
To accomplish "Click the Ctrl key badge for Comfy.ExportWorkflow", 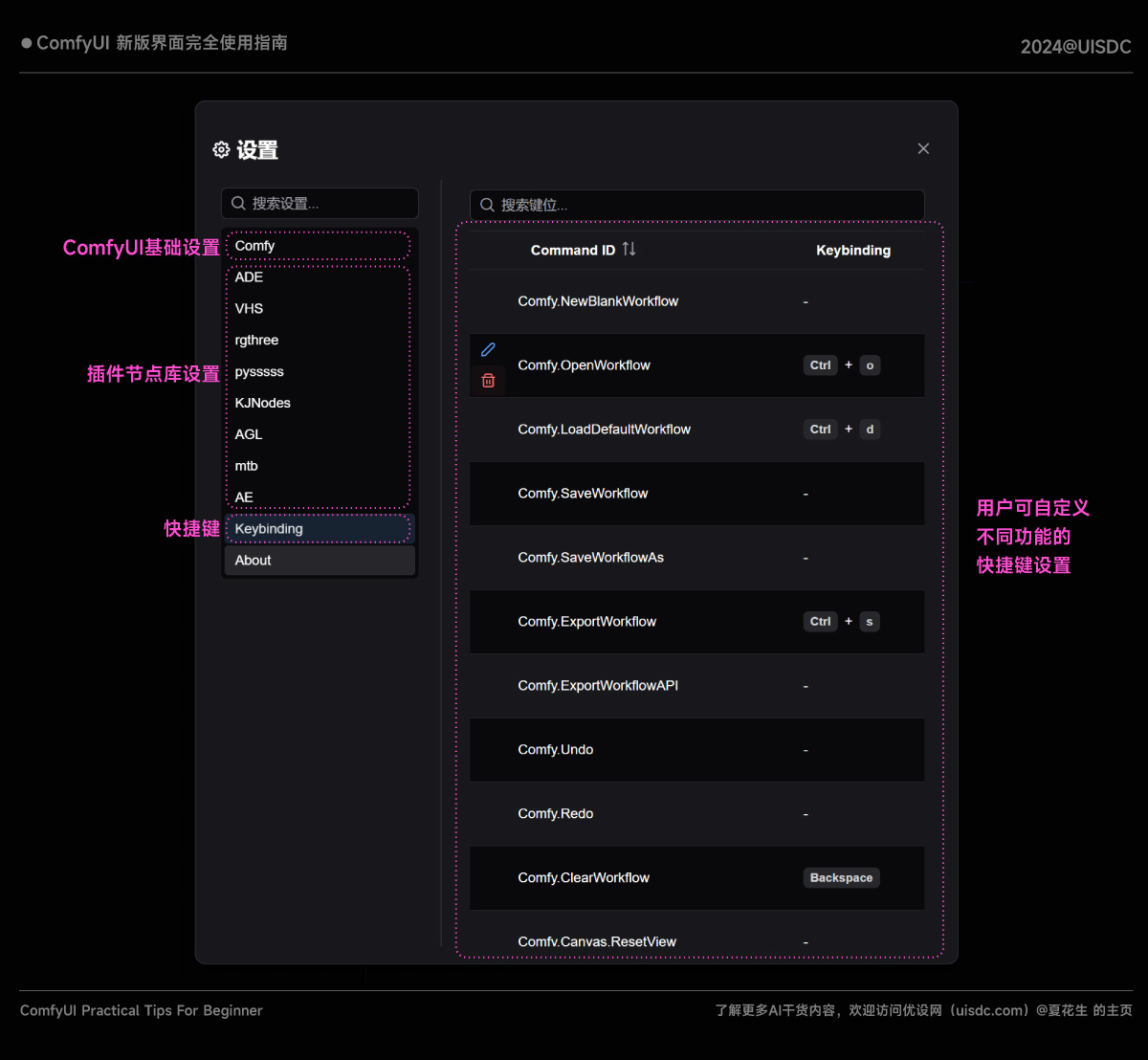I will click(x=821, y=622).
